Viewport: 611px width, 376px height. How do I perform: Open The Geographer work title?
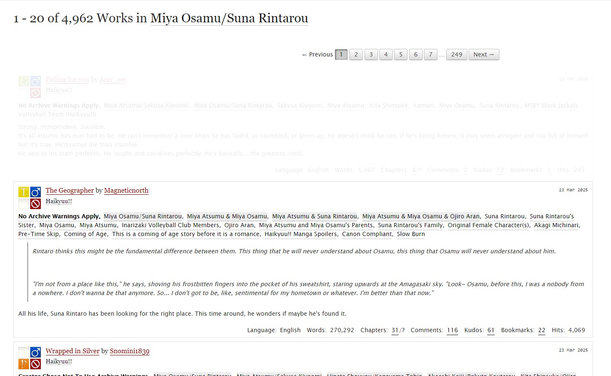pyautogui.click(x=70, y=191)
